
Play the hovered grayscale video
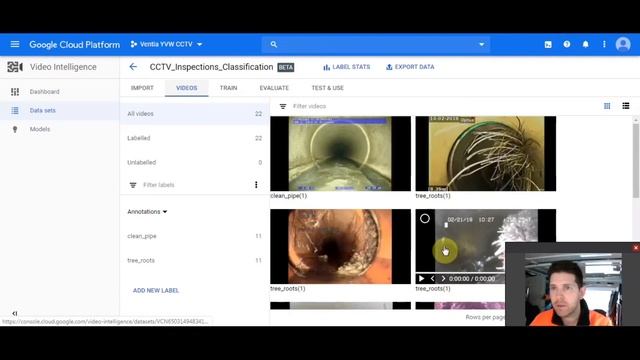tap(422, 279)
